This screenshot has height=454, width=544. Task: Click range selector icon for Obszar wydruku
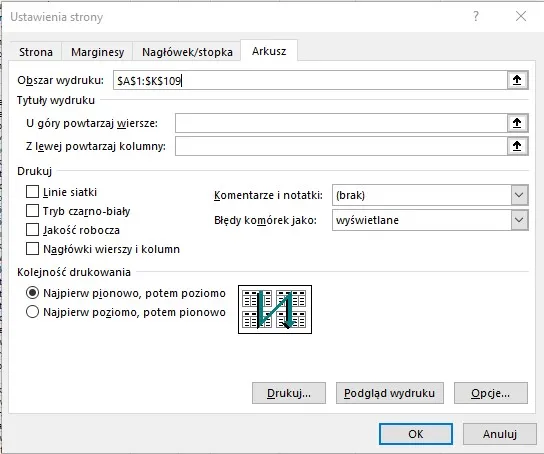(x=517, y=80)
